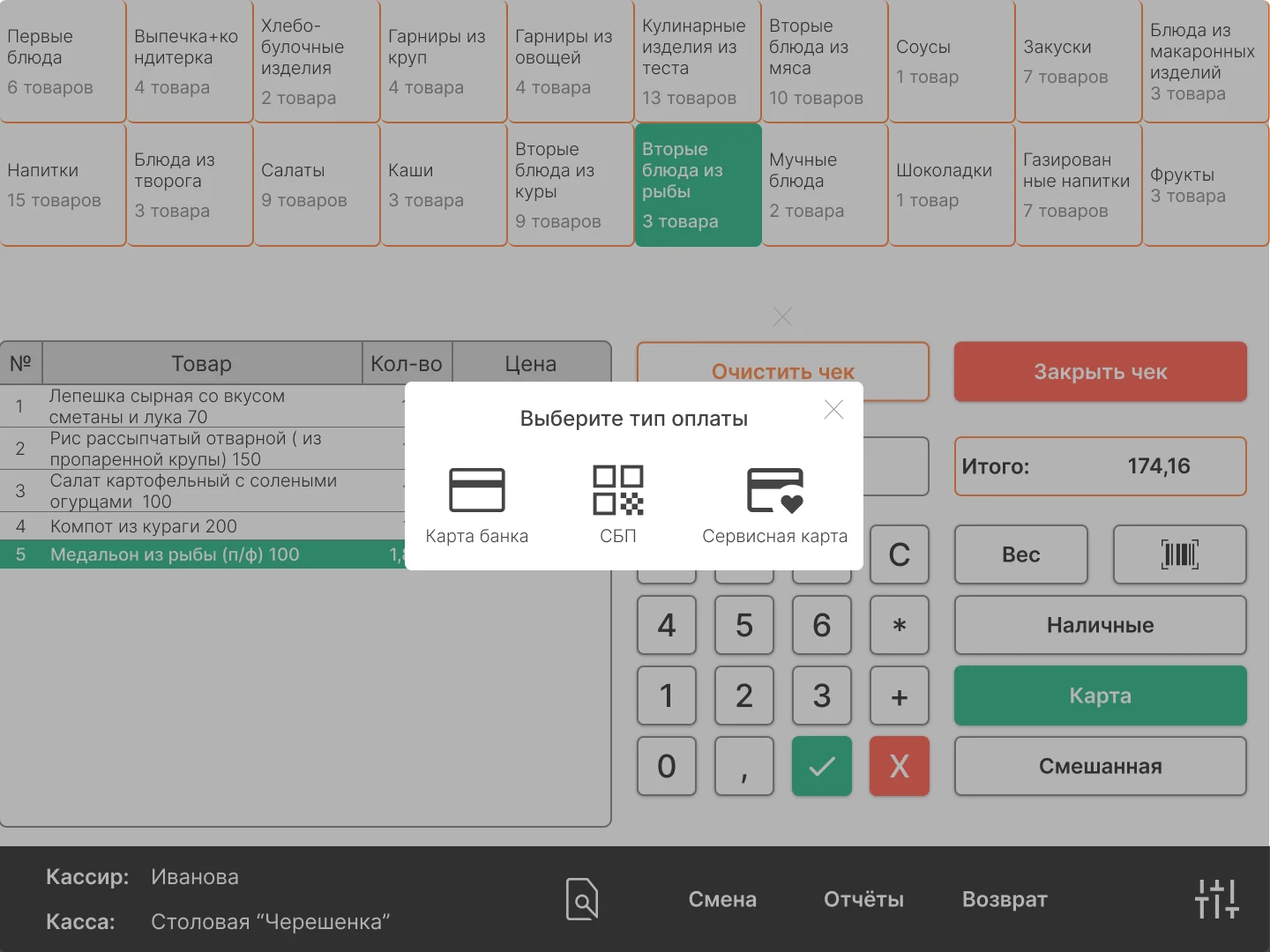This screenshot has width=1270, height=952.
Task: Click the green Карта payment button
Action: (1101, 695)
